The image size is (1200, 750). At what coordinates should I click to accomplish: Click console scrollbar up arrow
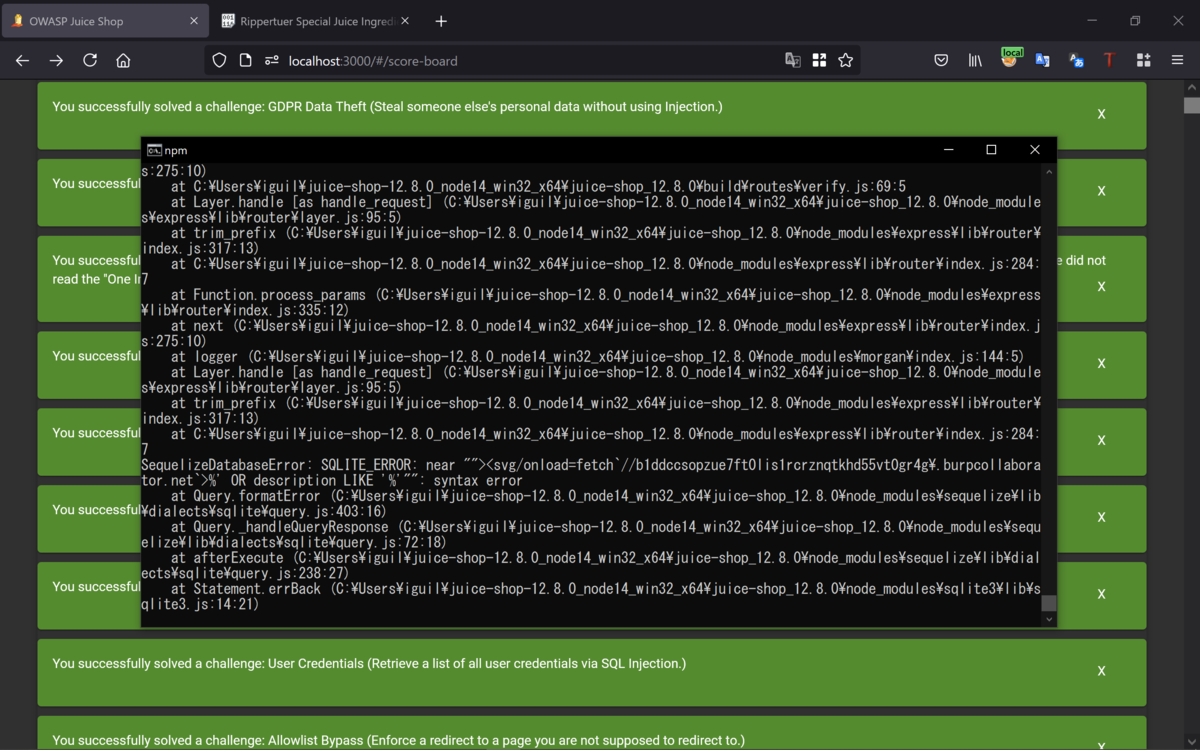click(x=1048, y=171)
